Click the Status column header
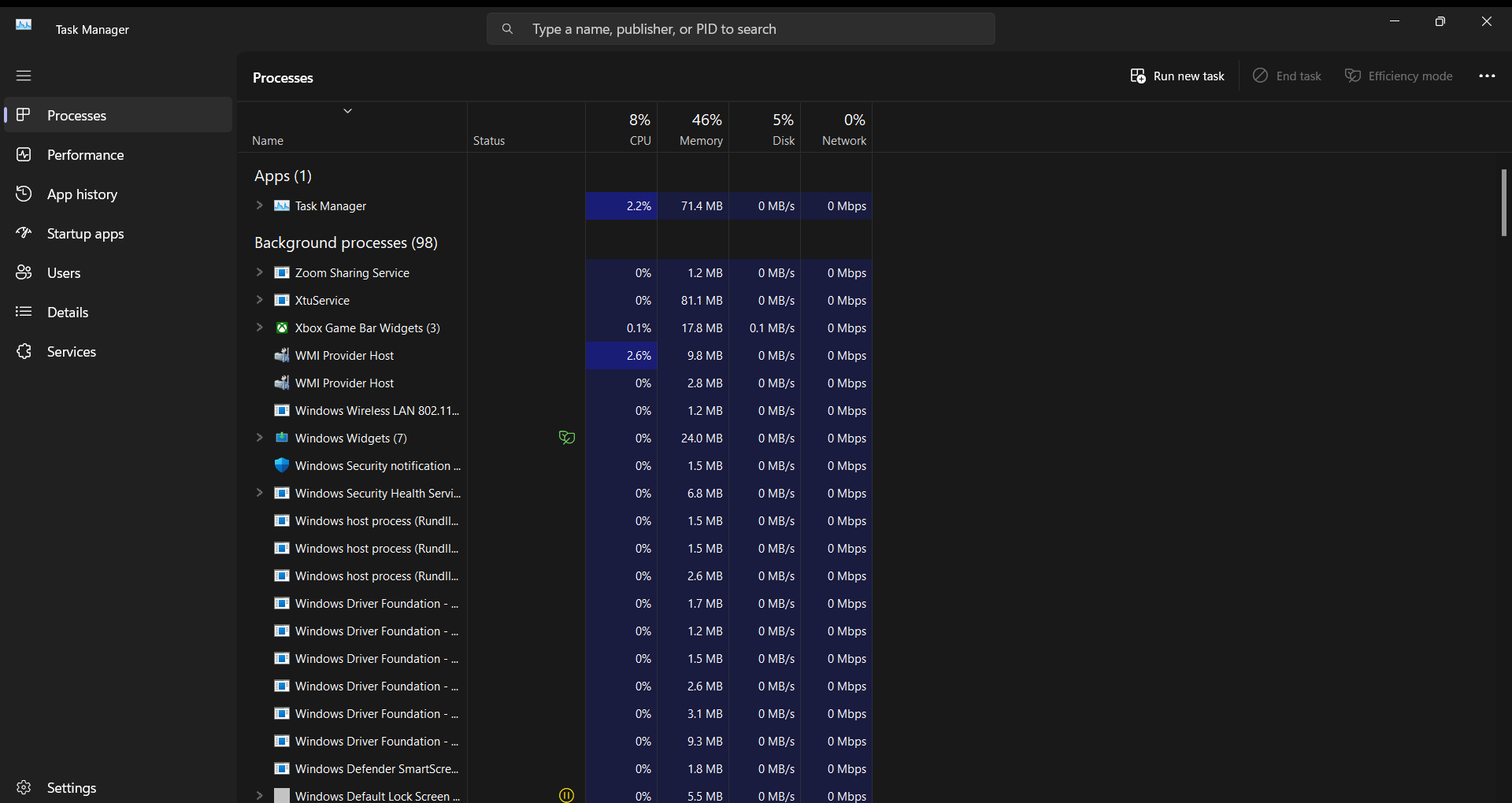The image size is (1512, 803). [526, 128]
